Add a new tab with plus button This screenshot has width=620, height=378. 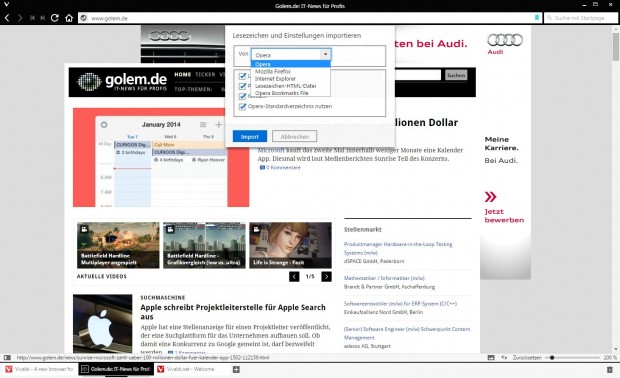coord(236,370)
